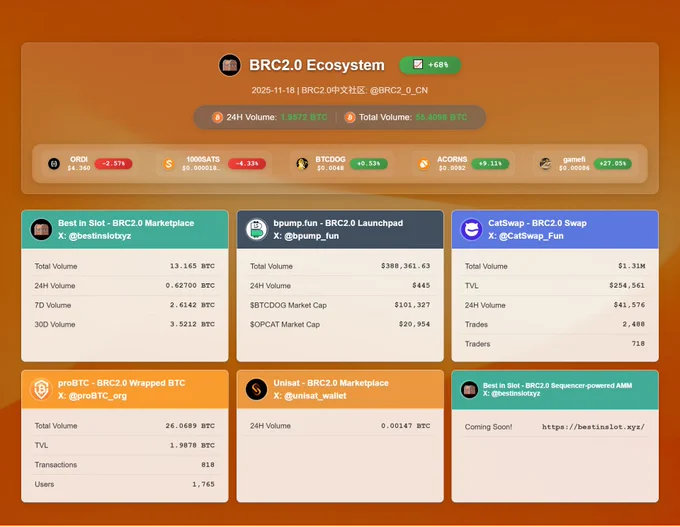
Task: Click the Transactions 818 value
Action: 208,465
